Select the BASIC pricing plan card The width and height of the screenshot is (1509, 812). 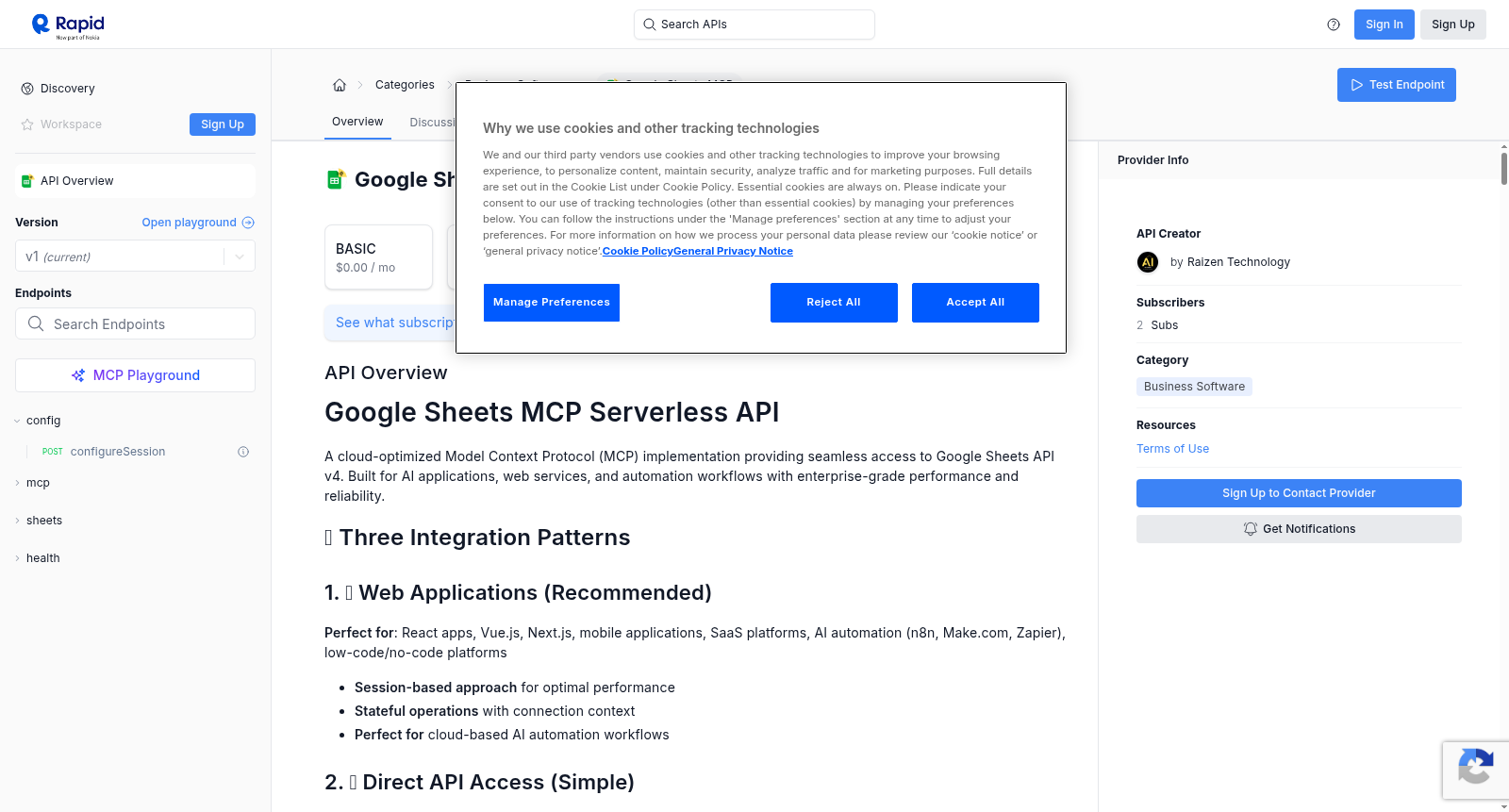pos(379,257)
